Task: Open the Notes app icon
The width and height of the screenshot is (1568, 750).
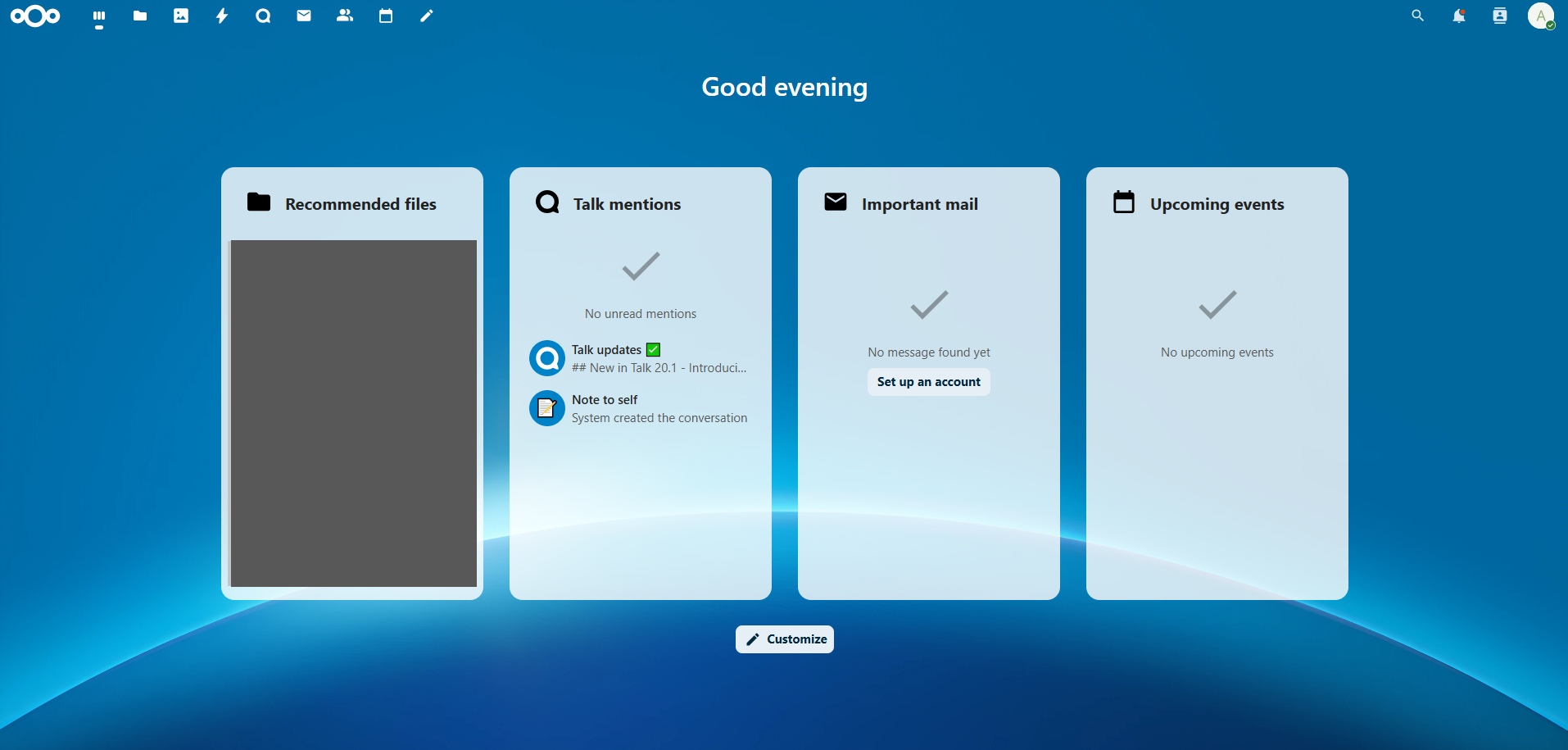Action: [426, 16]
